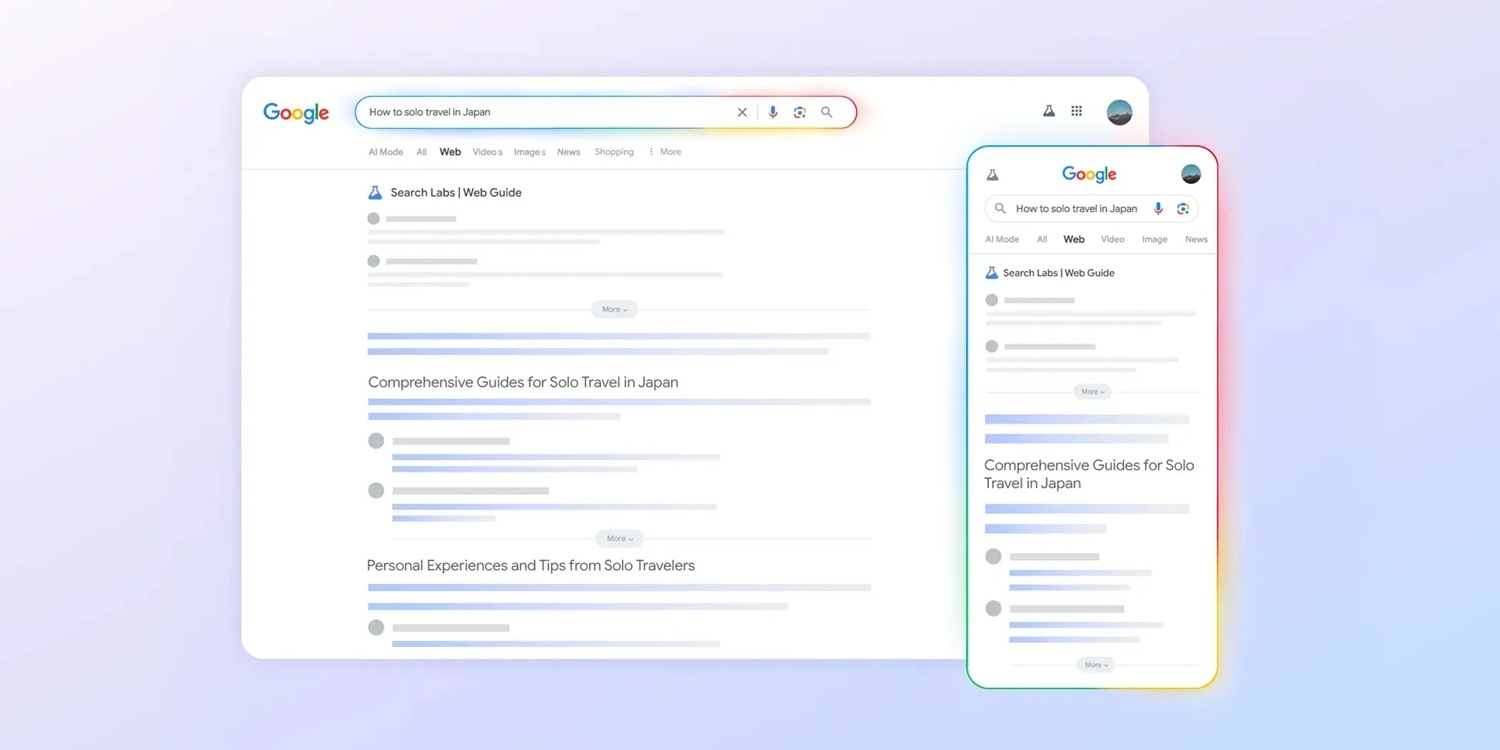Click the desktop magnifier search icon

click(x=827, y=112)
